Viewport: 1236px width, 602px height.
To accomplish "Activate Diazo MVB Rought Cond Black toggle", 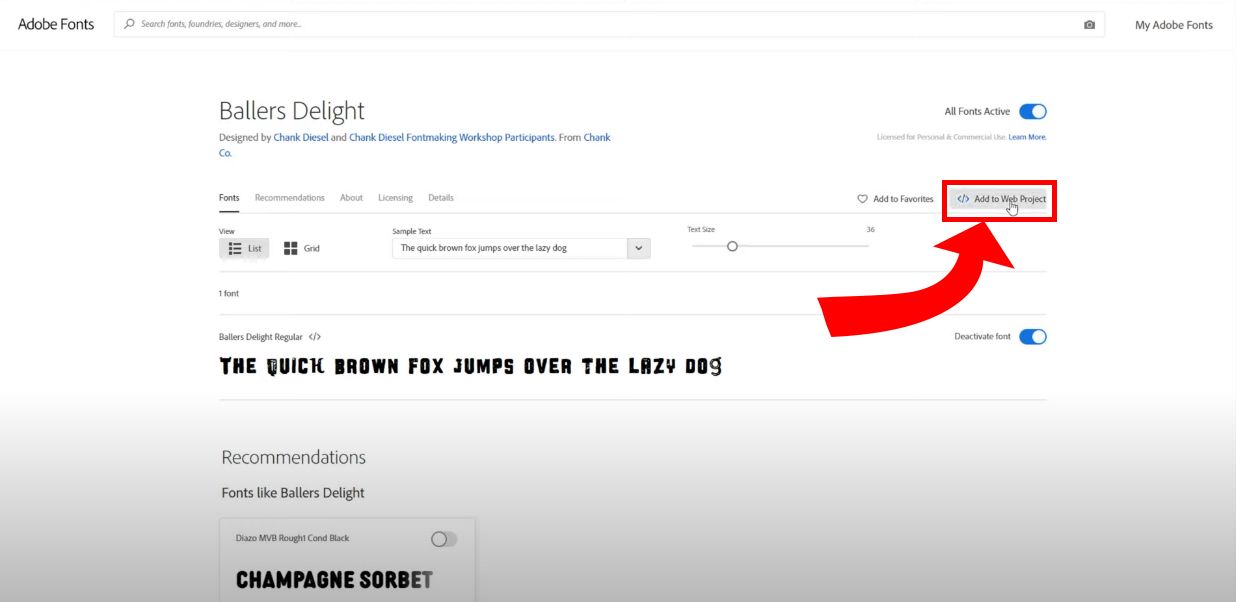I will pyautogui.click(x=444, y=539).
